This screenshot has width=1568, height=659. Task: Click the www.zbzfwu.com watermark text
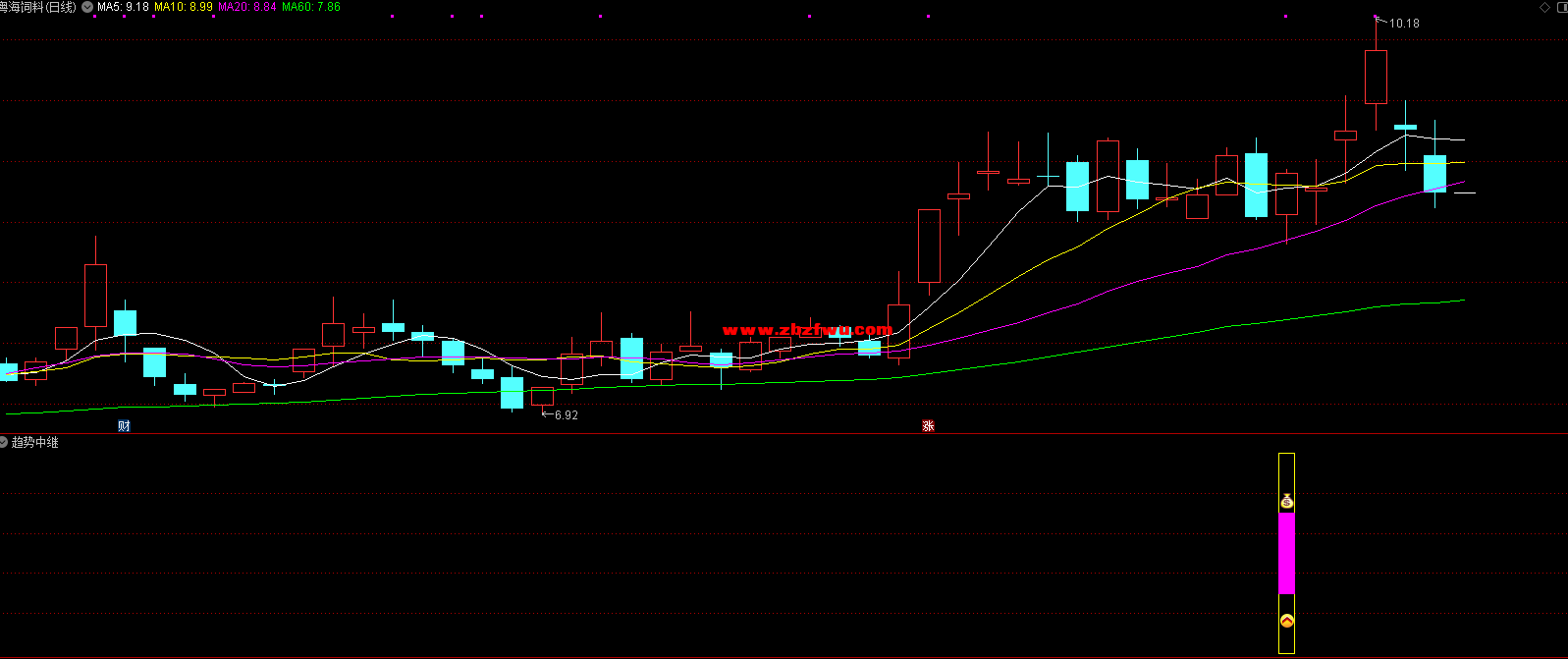click(x=807, y=330)
